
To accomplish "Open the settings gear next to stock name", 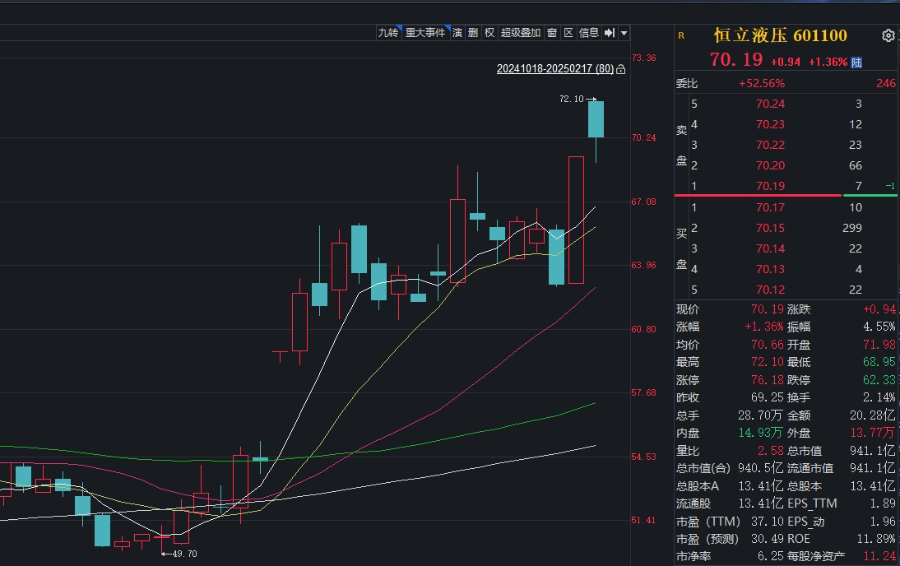I will (888, 35).
